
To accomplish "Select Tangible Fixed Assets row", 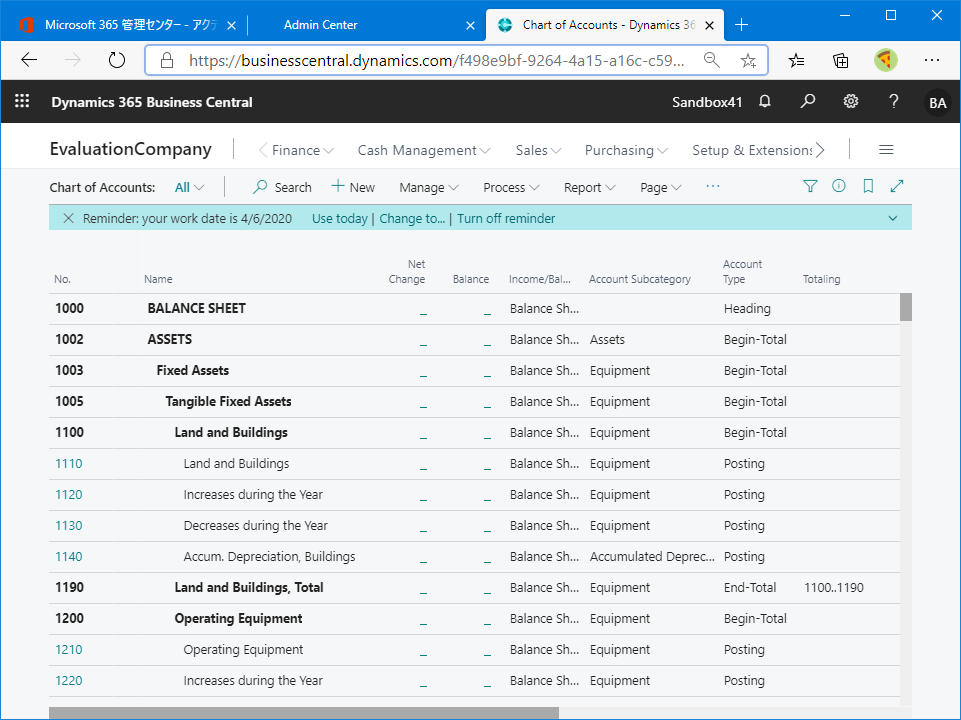I will tap(474, 402).
